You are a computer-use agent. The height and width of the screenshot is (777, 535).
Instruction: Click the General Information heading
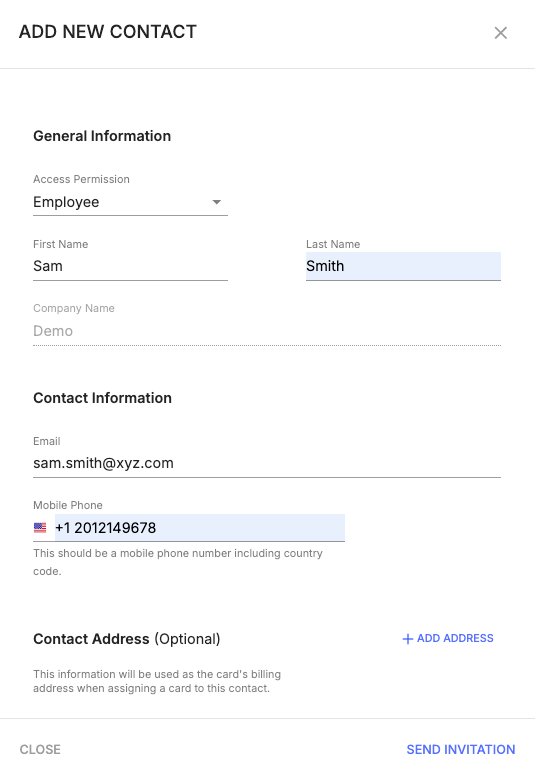tap(102, 136)
